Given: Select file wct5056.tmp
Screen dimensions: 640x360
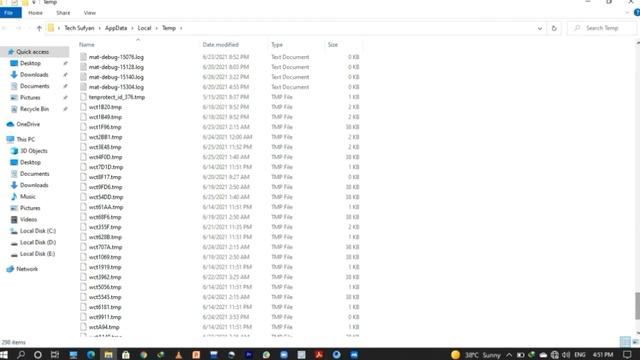Looking at the screenshot, I should pos(105,287).
